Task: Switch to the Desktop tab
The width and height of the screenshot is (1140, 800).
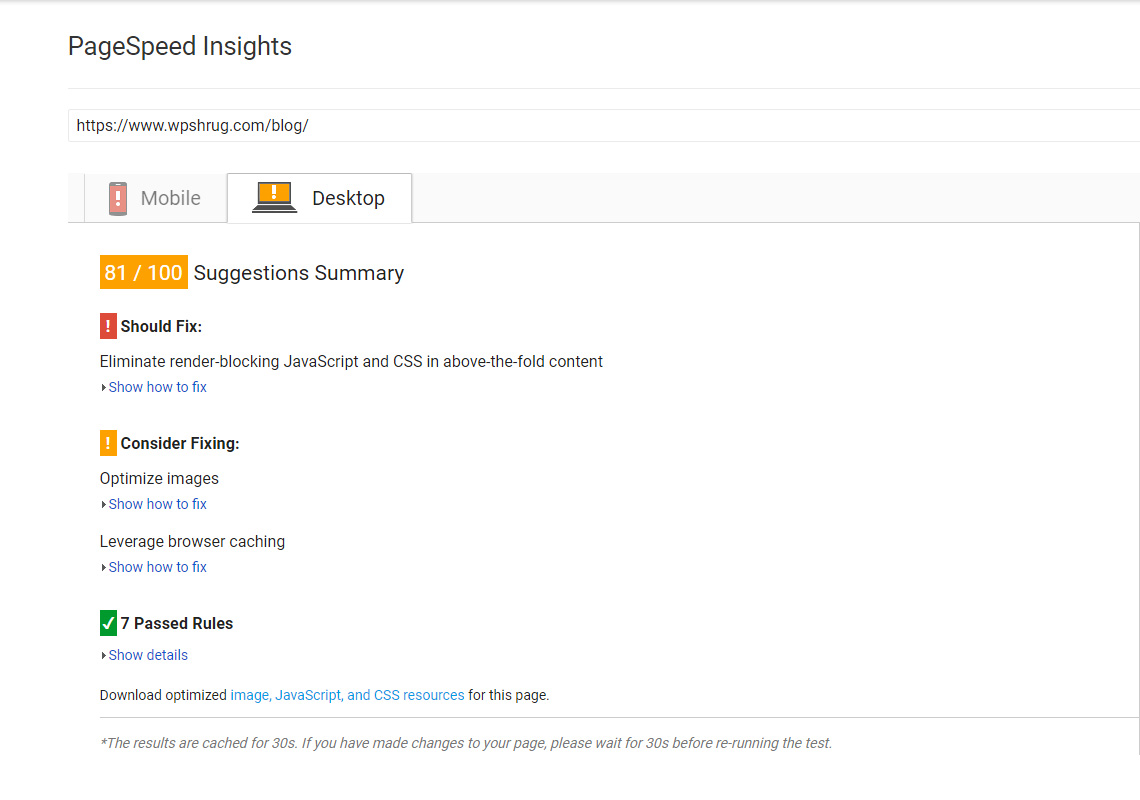Action: click(x=320, y=198)
